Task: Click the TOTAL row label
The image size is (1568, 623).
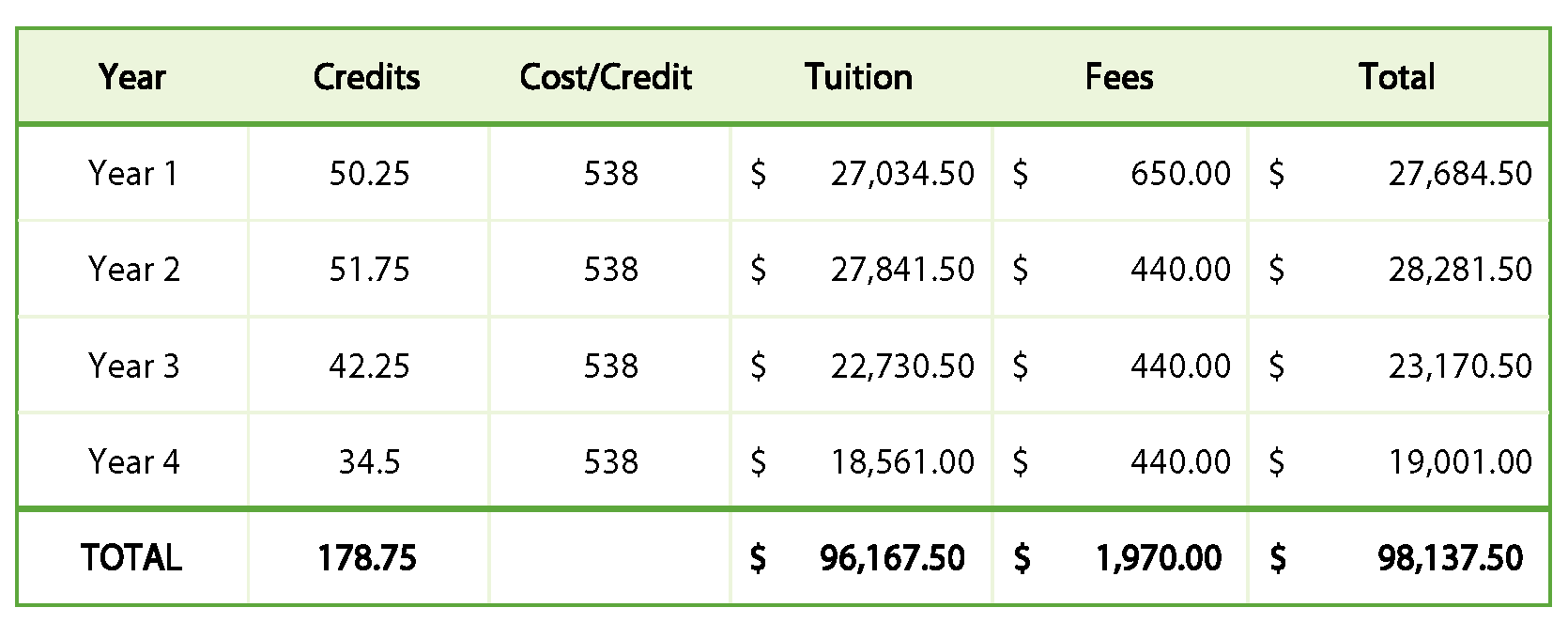Action: coord(131,558)
